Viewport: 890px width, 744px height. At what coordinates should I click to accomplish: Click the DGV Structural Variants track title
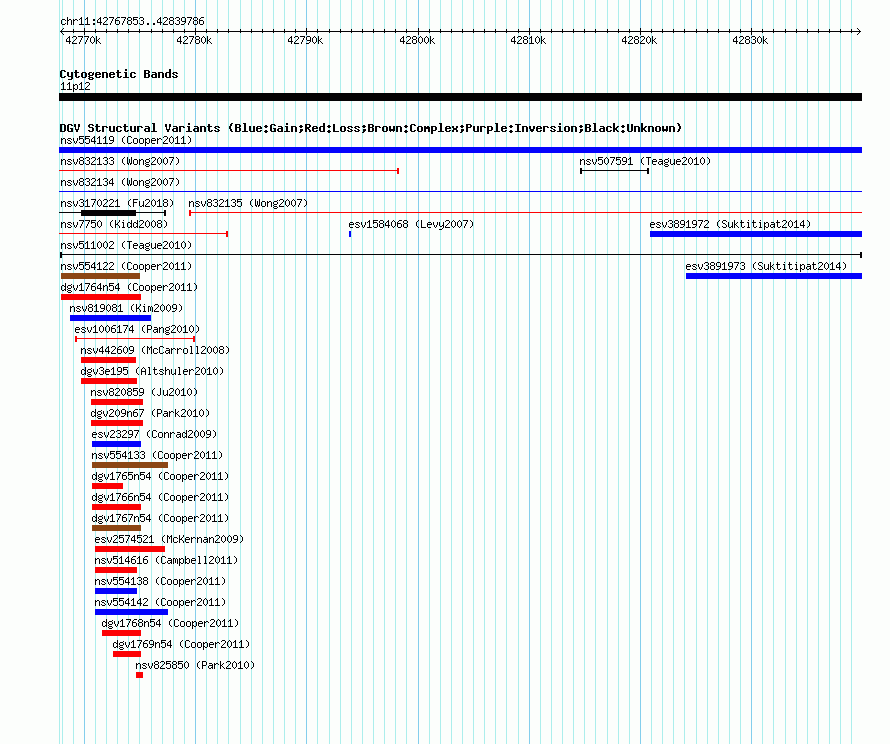click(370, 128)
